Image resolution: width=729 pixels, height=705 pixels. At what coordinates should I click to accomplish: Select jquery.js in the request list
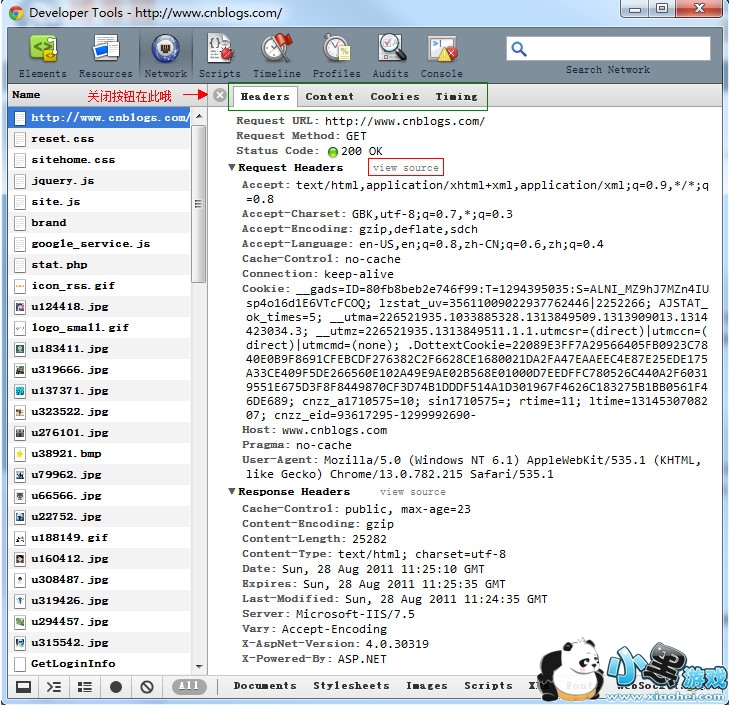click(x=62, y=181)
